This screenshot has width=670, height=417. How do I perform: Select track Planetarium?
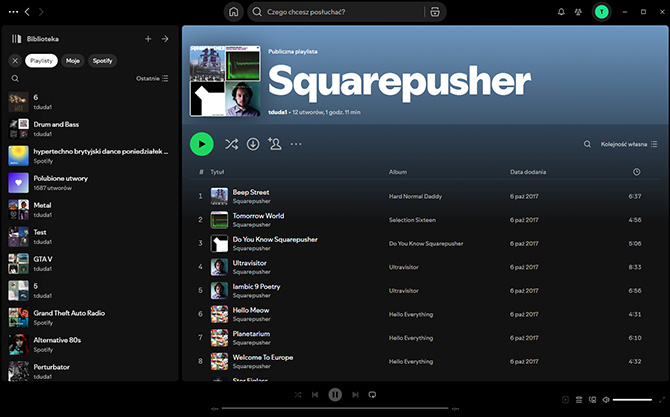[425, 338]
